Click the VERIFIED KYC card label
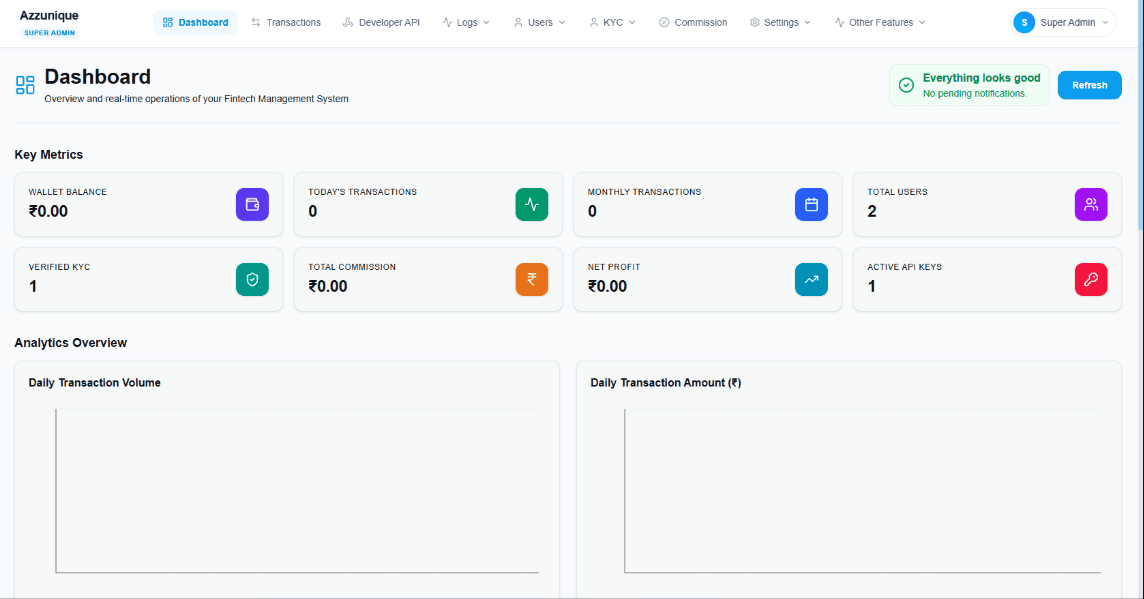This screenshot has height=599, width=1144. pyautogui.click(x=60, y=267)
